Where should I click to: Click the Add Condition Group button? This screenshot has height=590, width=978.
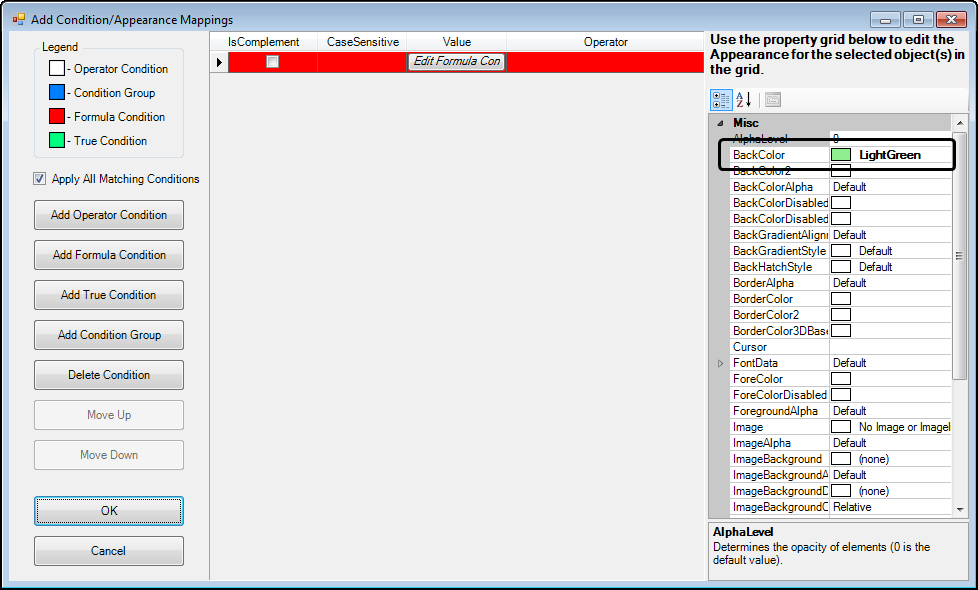pos(109,335)
